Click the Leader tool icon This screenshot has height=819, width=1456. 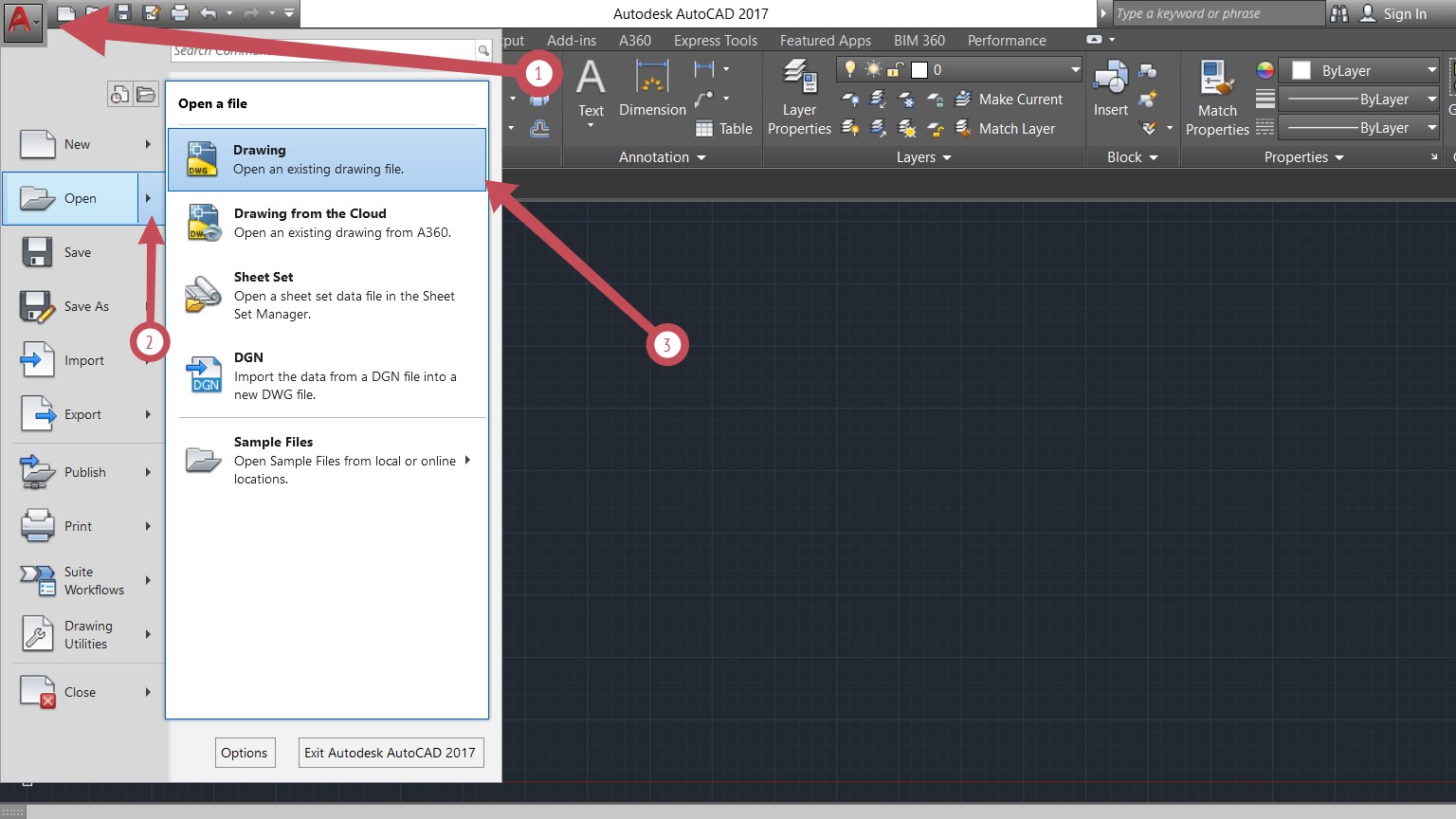point(704,99)
